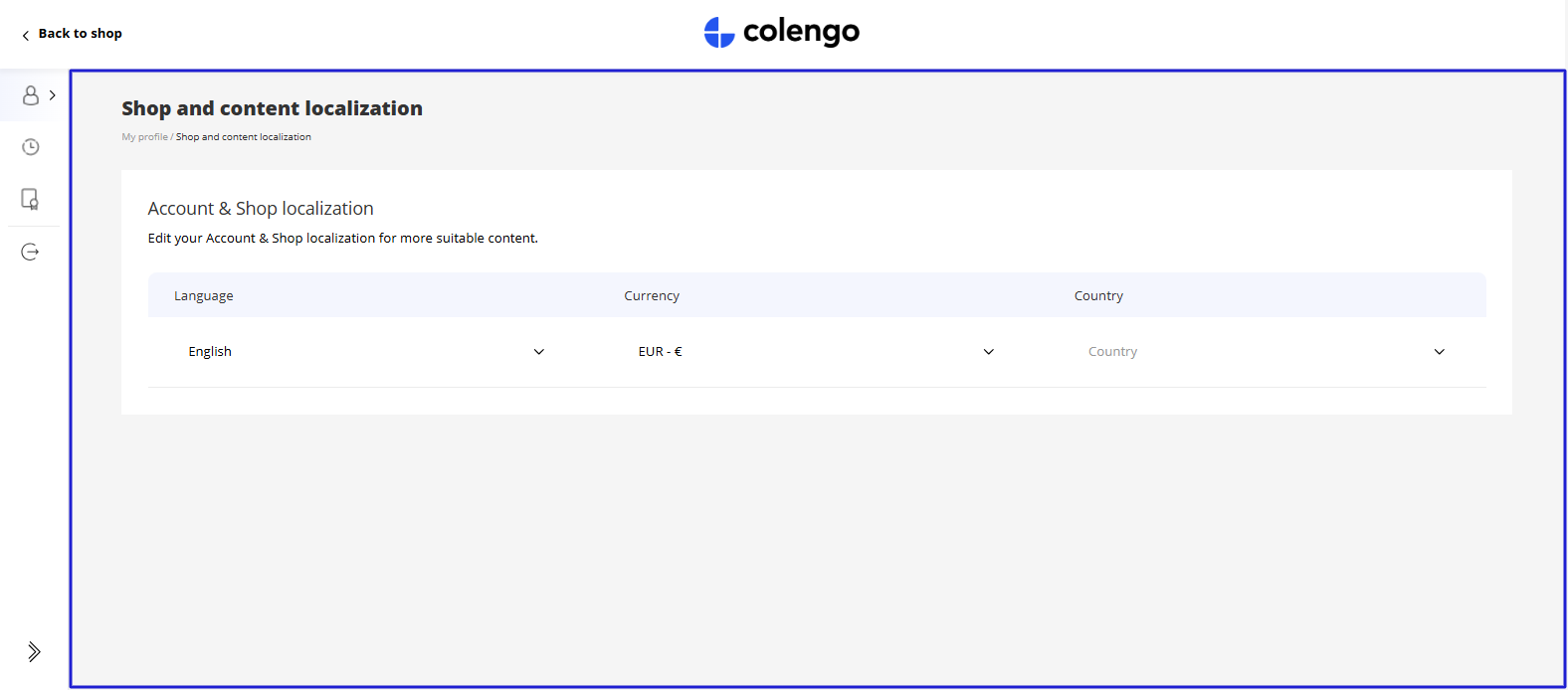Image resolution: width=1568 pixels, height=690 pixels.
Task: Click the colengo logo
Action: (x=782, y=33)
